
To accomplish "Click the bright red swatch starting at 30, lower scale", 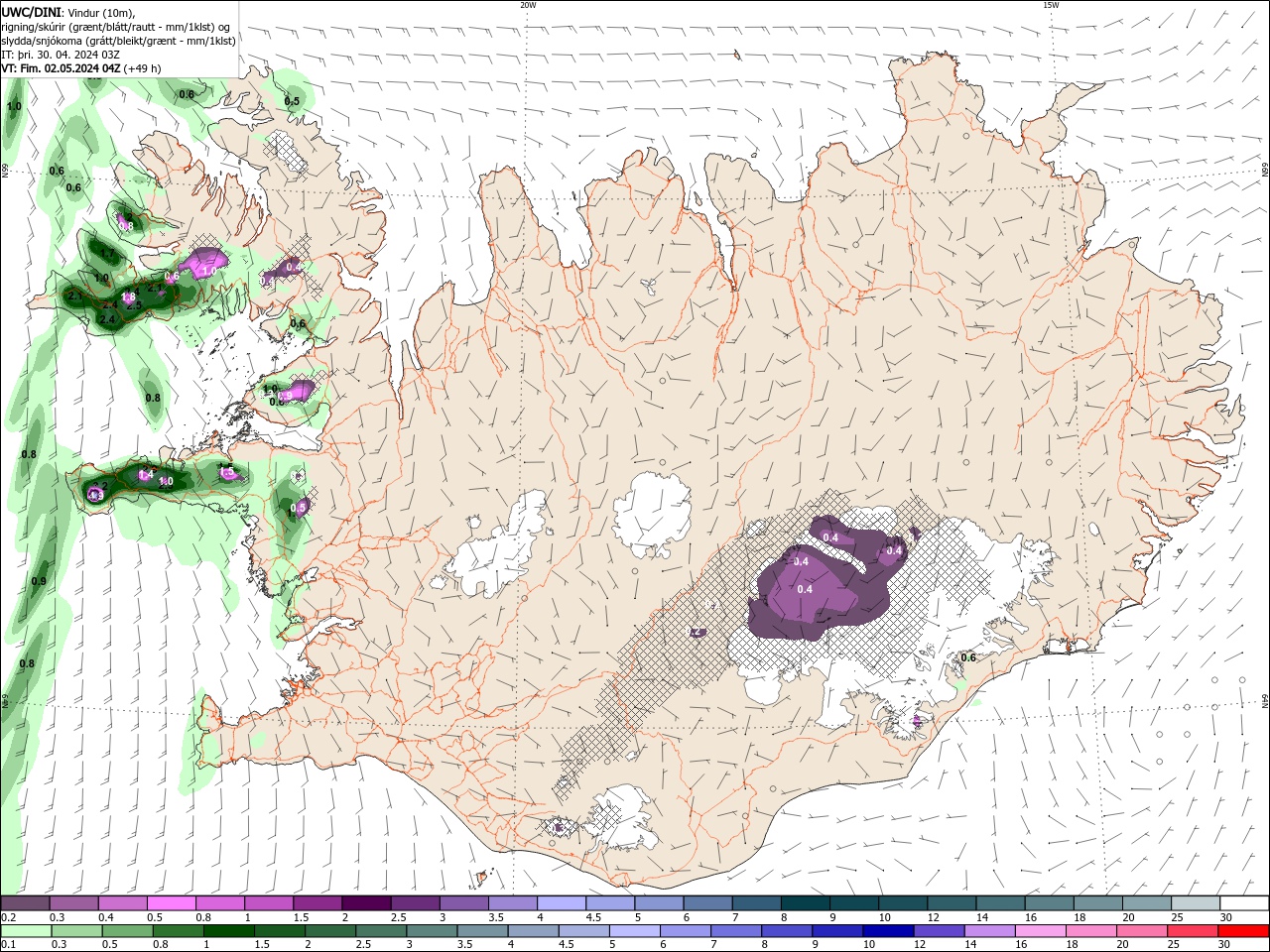I will pyautogui.click(x=1243, y=931).
